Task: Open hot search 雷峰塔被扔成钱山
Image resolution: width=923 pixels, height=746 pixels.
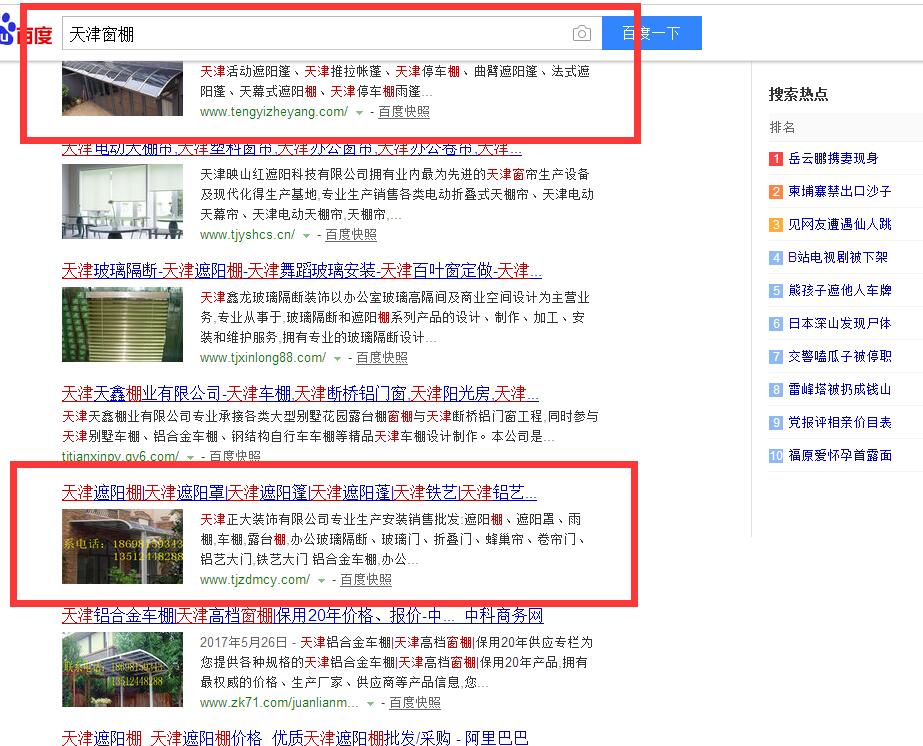Action: pyautogui.click(x=840, y=389)
